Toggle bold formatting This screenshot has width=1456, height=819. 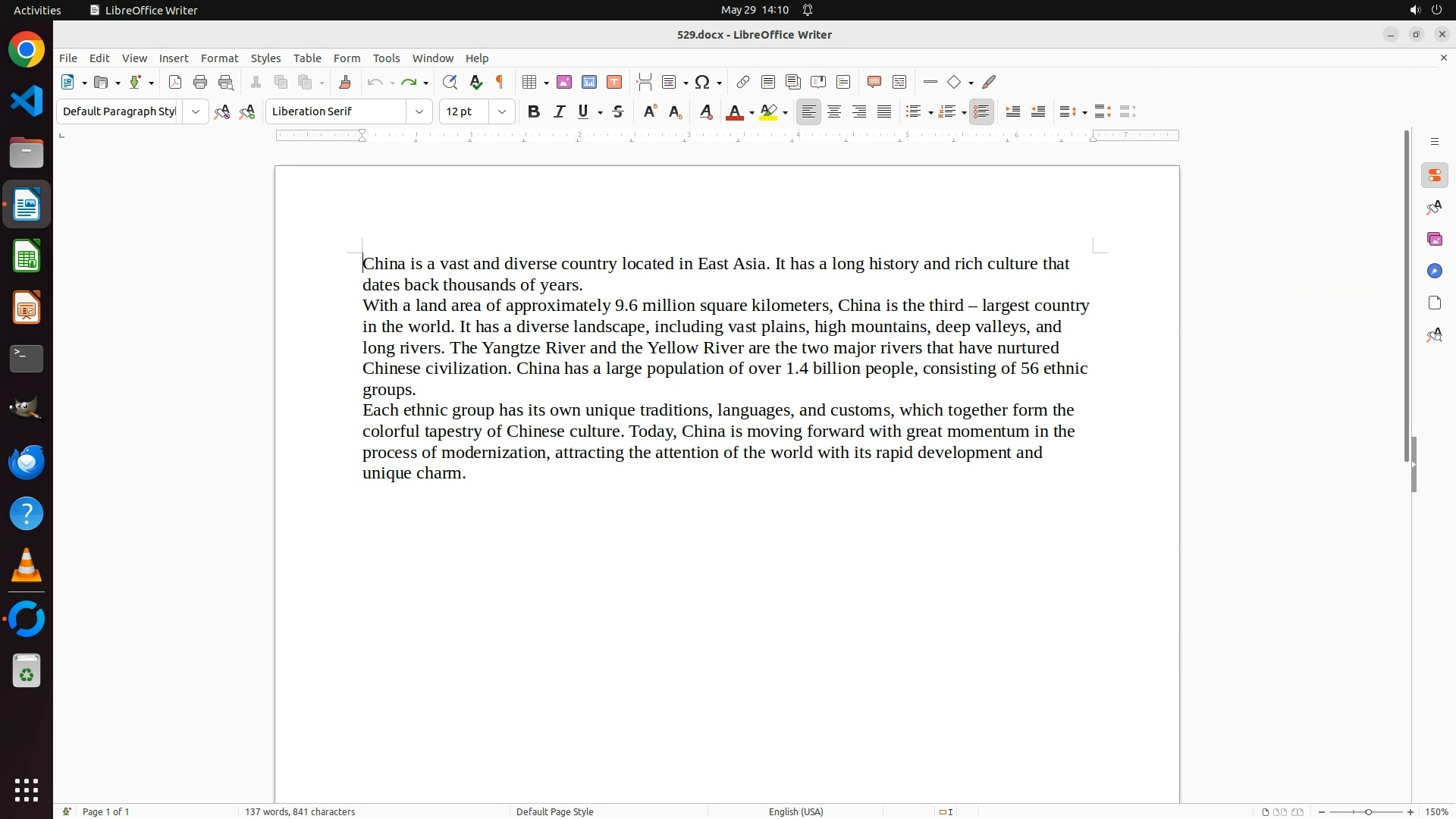pos(534,111)
